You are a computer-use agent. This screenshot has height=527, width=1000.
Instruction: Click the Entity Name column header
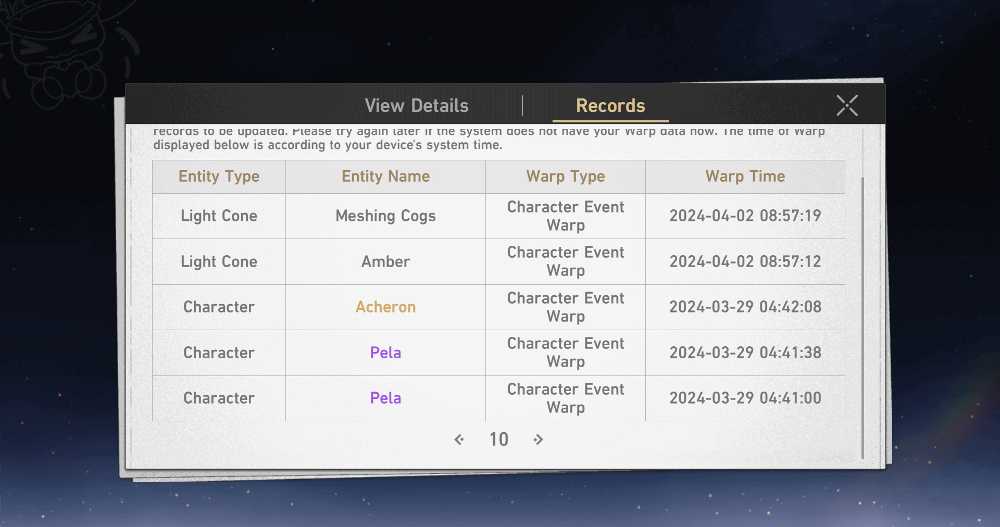pos(386,176)
